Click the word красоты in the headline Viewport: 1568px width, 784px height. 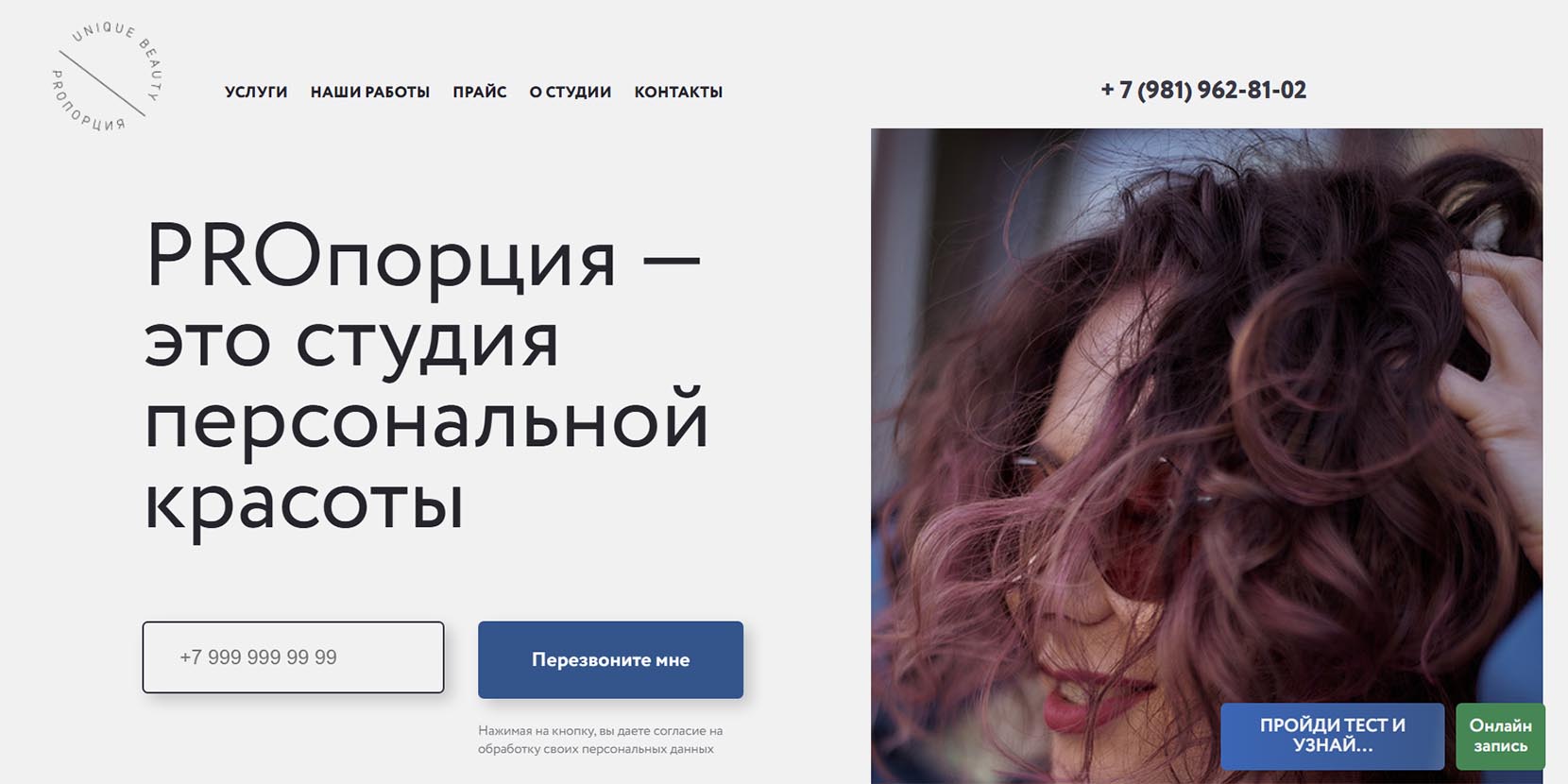(304, 503)
